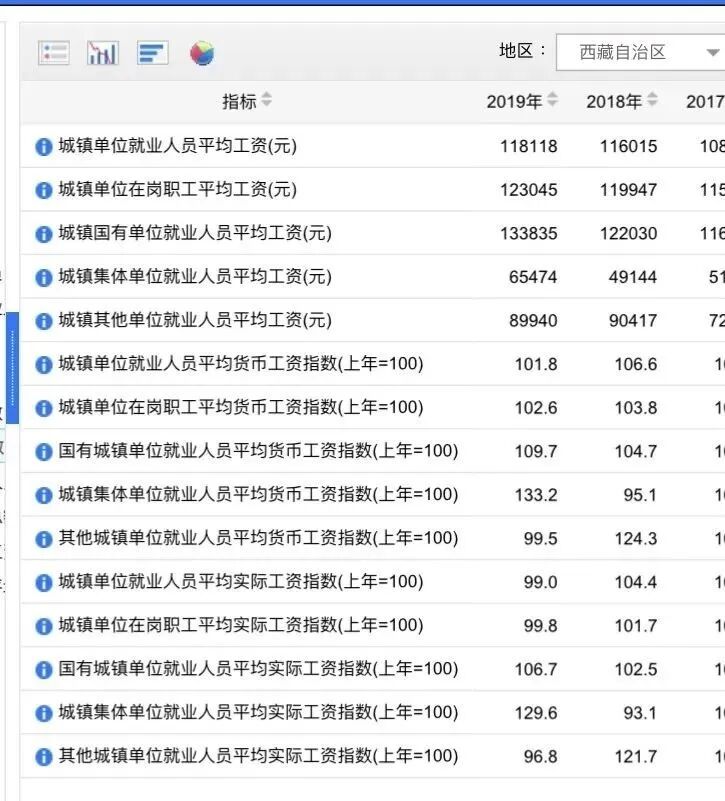The image size is (725, 801).
Task: Open info for 城镇单位在岗职工平均实际工资指数
Action: point(44,626)
